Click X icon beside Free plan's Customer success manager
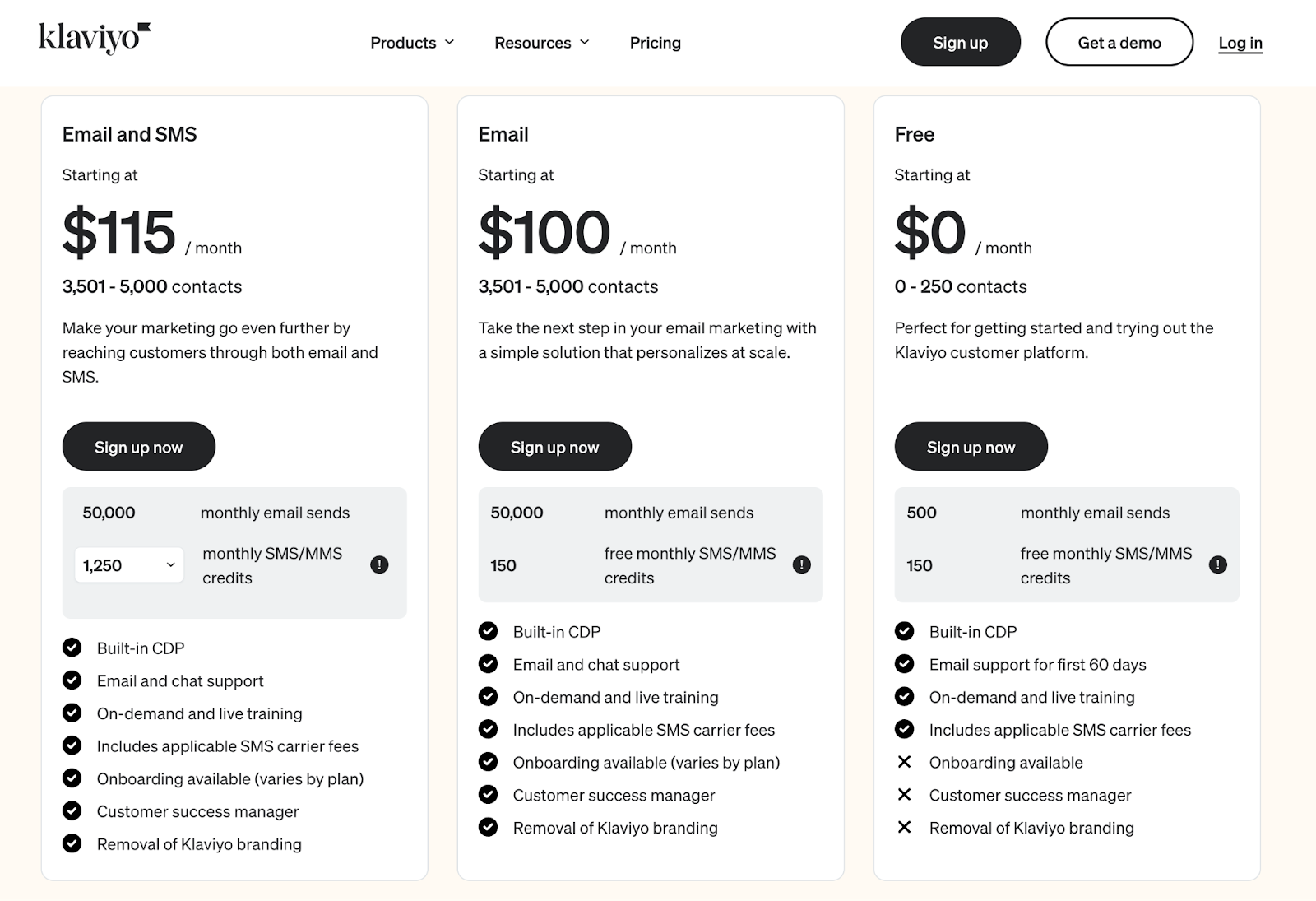The image size is (1316, 901). tap(904, 795)
